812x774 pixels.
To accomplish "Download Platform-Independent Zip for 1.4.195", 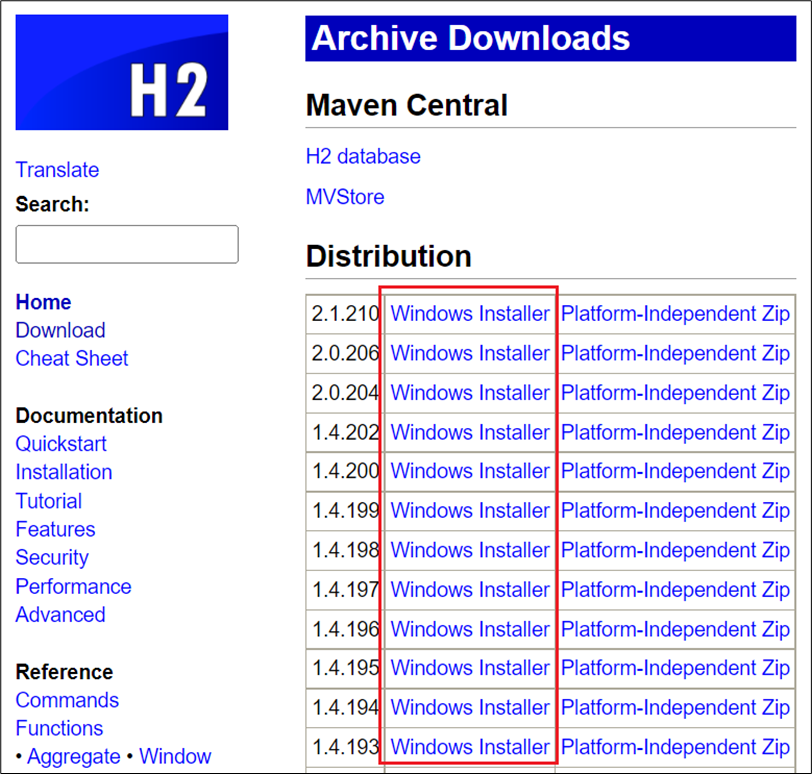I will tap(675, 668).
